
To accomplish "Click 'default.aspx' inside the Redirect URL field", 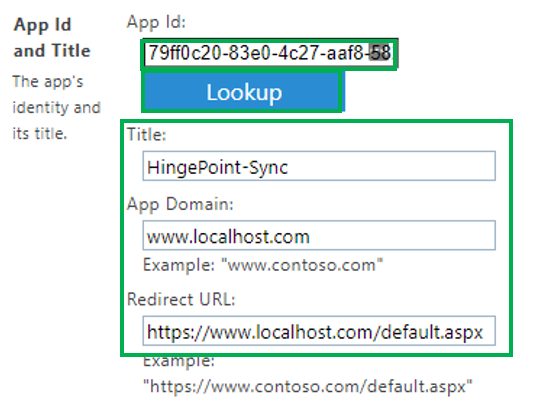I will (432, 332).
